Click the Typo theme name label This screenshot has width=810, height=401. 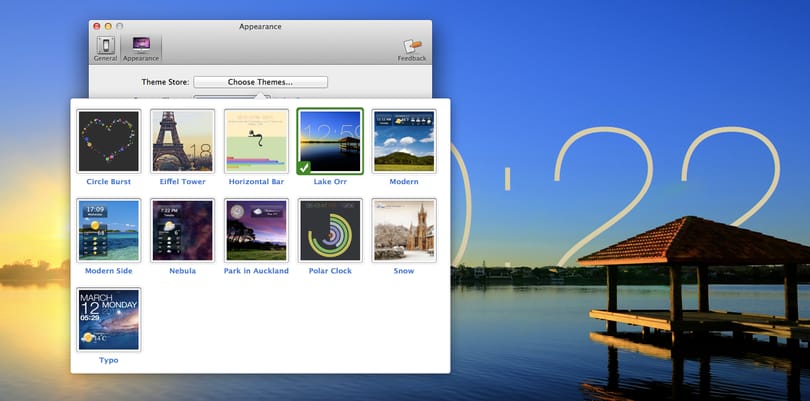click(x=108, y=360)
